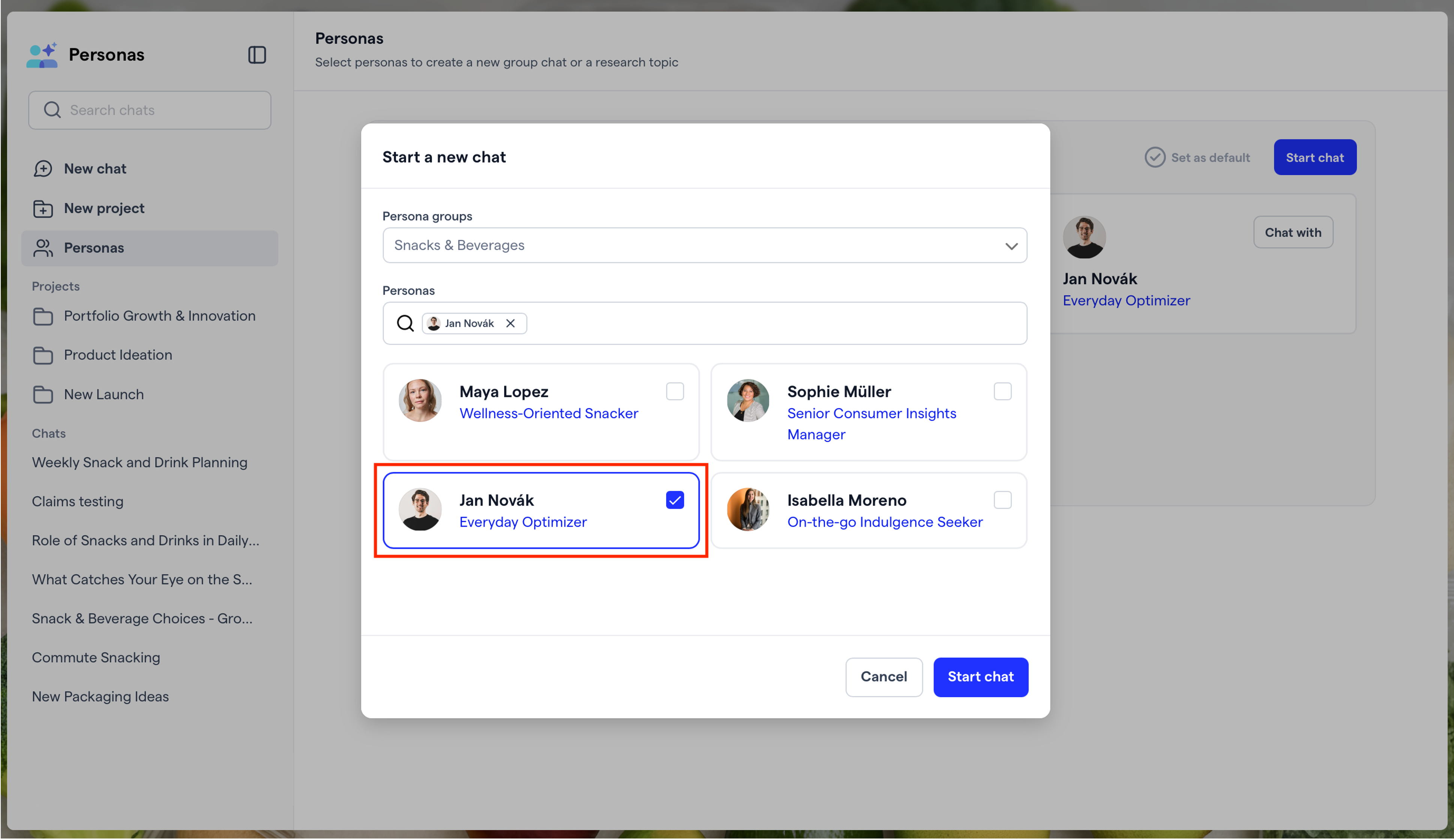The image size is (1454, 840).
Task: Click Everyday Optimizer label in the dialog
Action: [x=523, y=523]
